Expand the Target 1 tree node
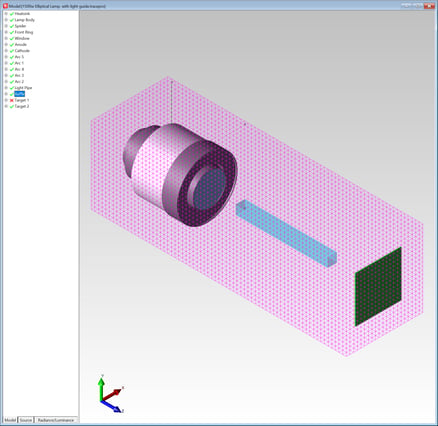The width and height of the screenshot is (438, 426). (6, 100)
